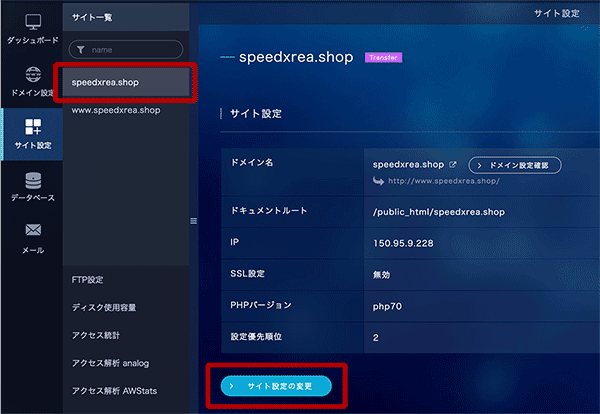Click the ドメイン設定確認 button
This screenshot has width=600, height=414.
[515, 165]
